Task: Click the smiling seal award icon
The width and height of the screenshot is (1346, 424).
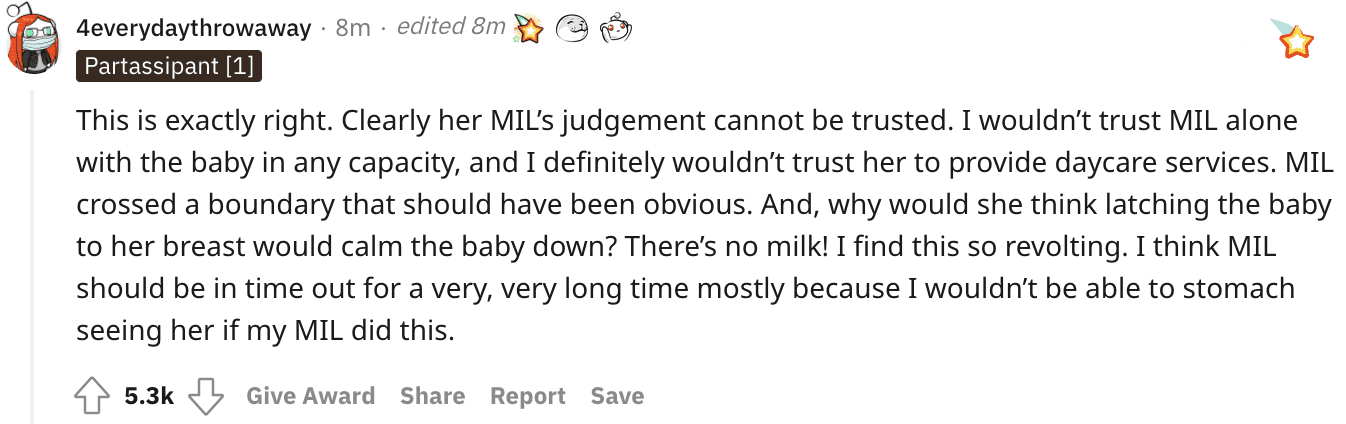Action: 571,29
